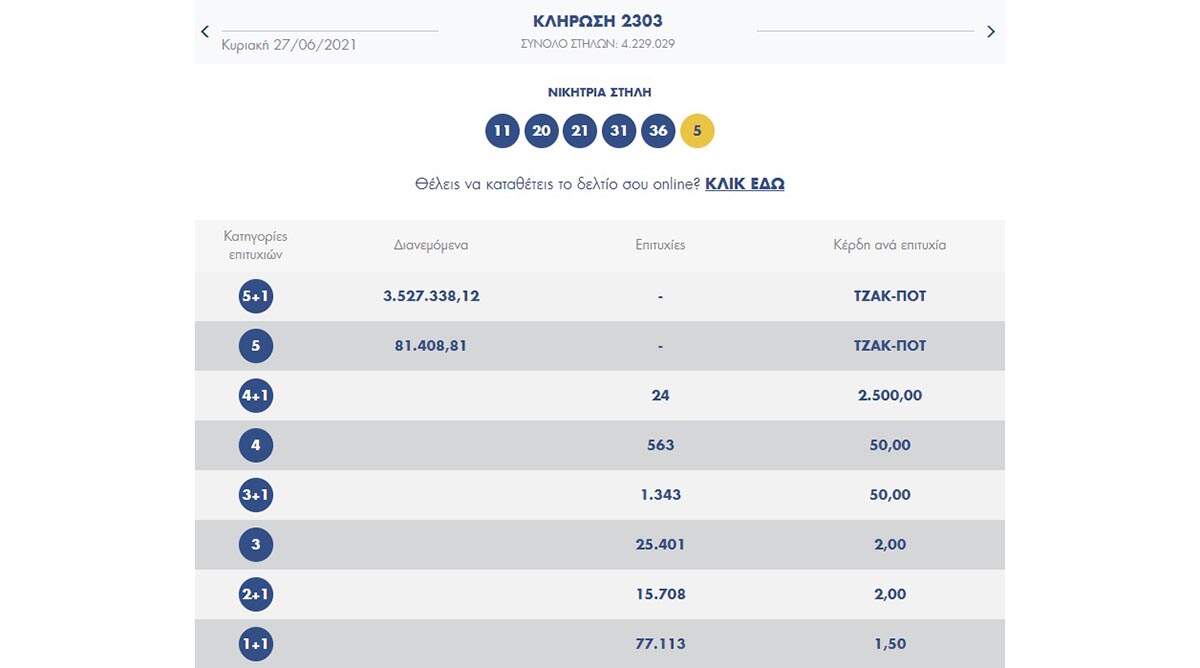Click the Διανεμόμενα column header
Screen dimensions: 1200x668
pos(431,245)
